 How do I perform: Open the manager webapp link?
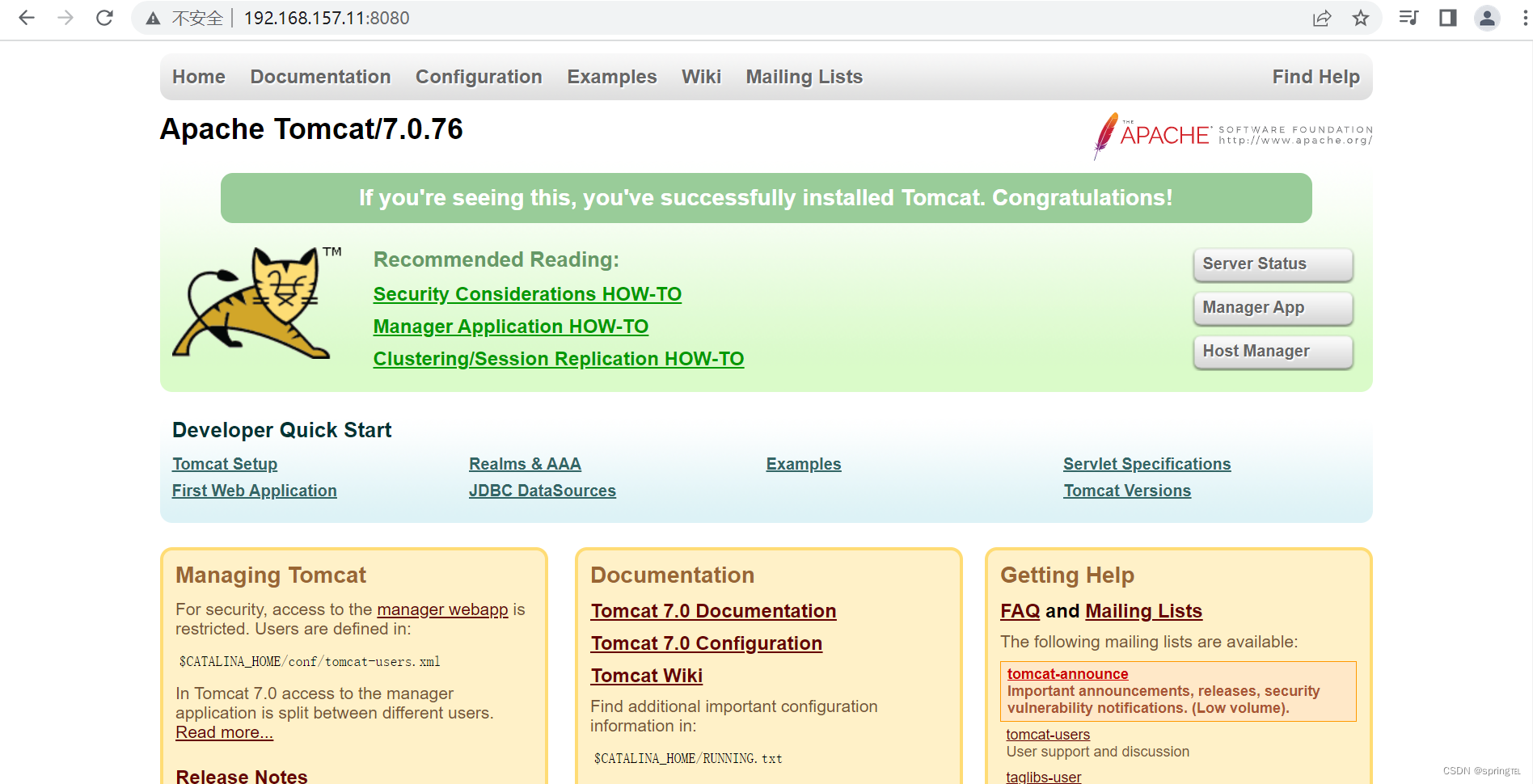[442, 609]
